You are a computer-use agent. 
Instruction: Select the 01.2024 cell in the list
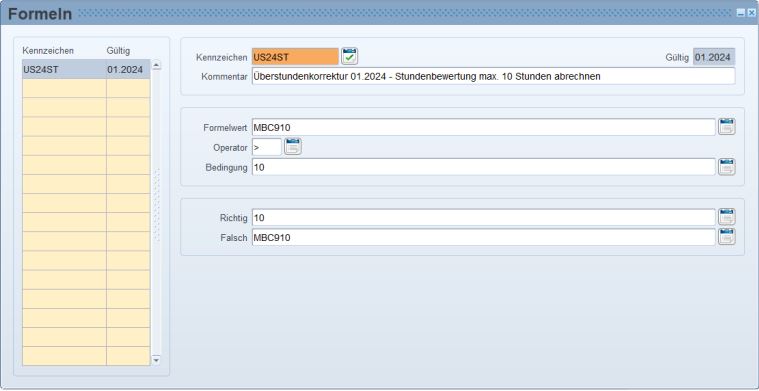coord(128,69)
